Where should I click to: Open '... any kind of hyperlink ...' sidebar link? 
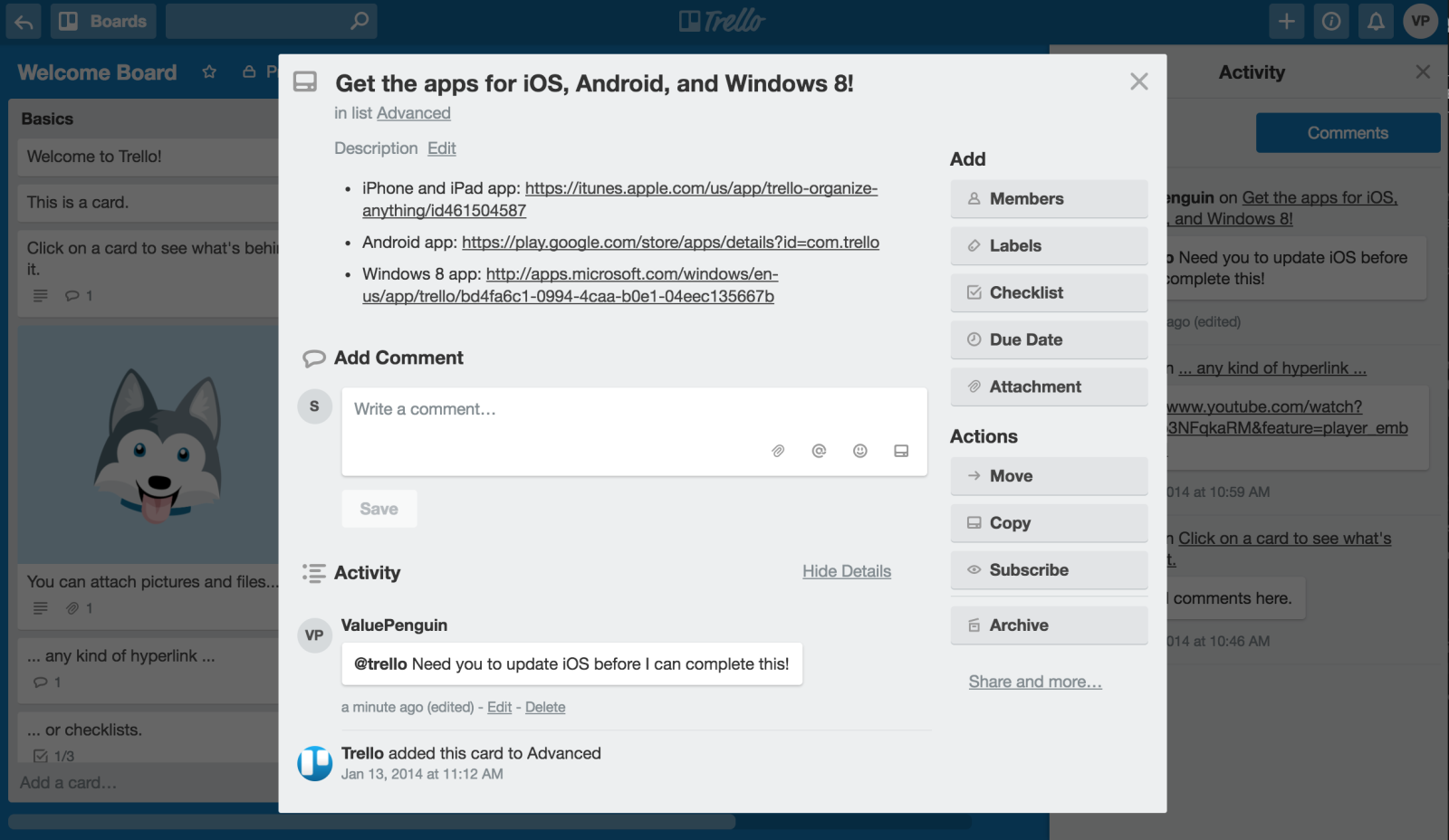1272,368
